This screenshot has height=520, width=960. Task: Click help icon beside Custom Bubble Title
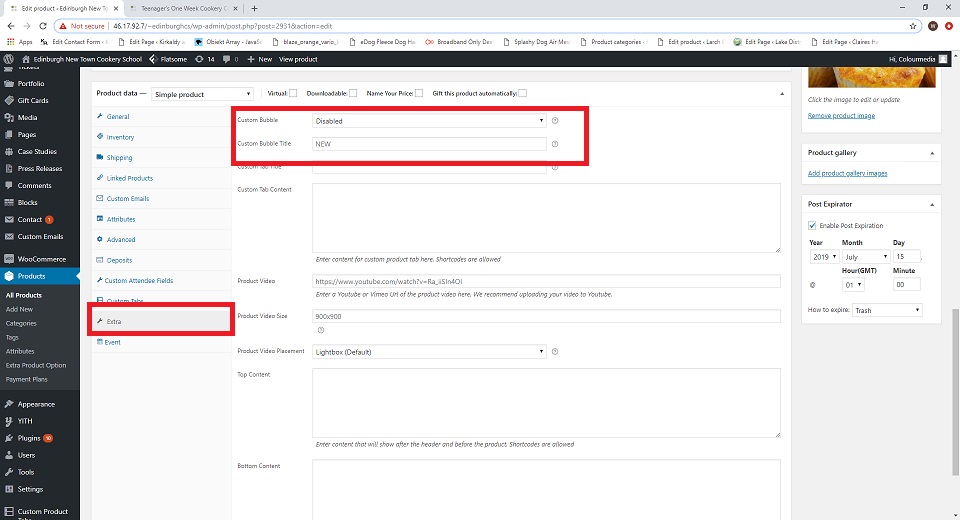(x=555, y=144)
